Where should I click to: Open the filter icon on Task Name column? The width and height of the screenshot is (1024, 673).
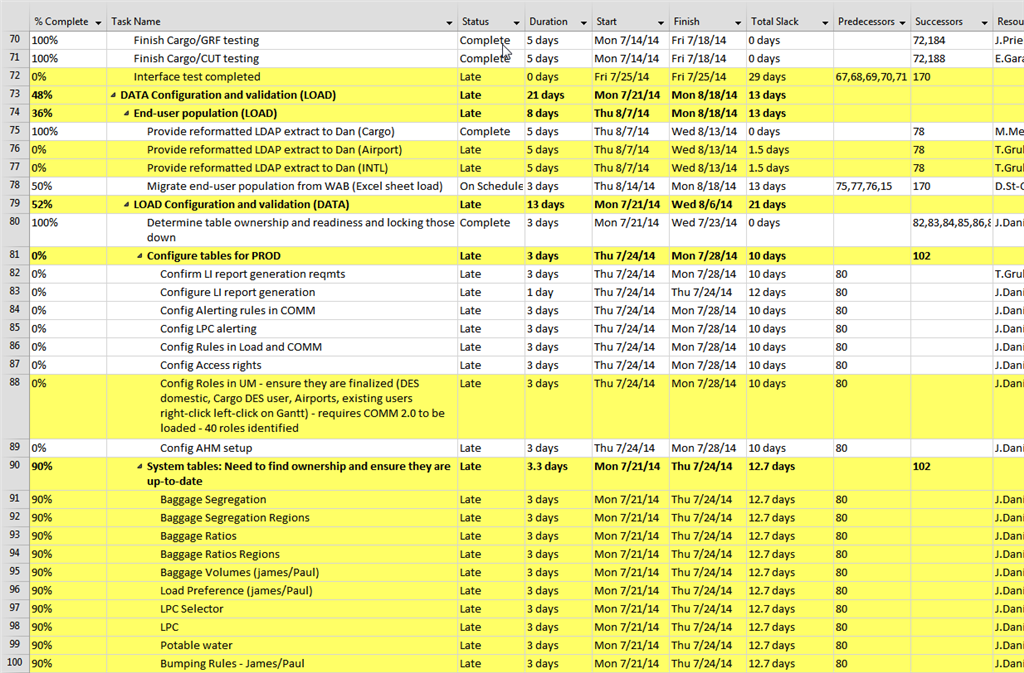click(x=451, y=20)
